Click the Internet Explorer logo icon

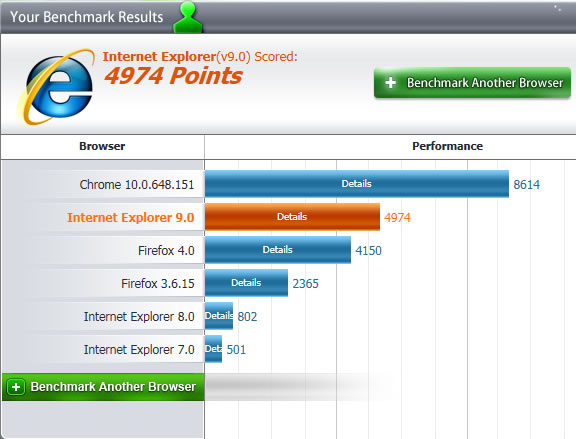coord(56,87)
